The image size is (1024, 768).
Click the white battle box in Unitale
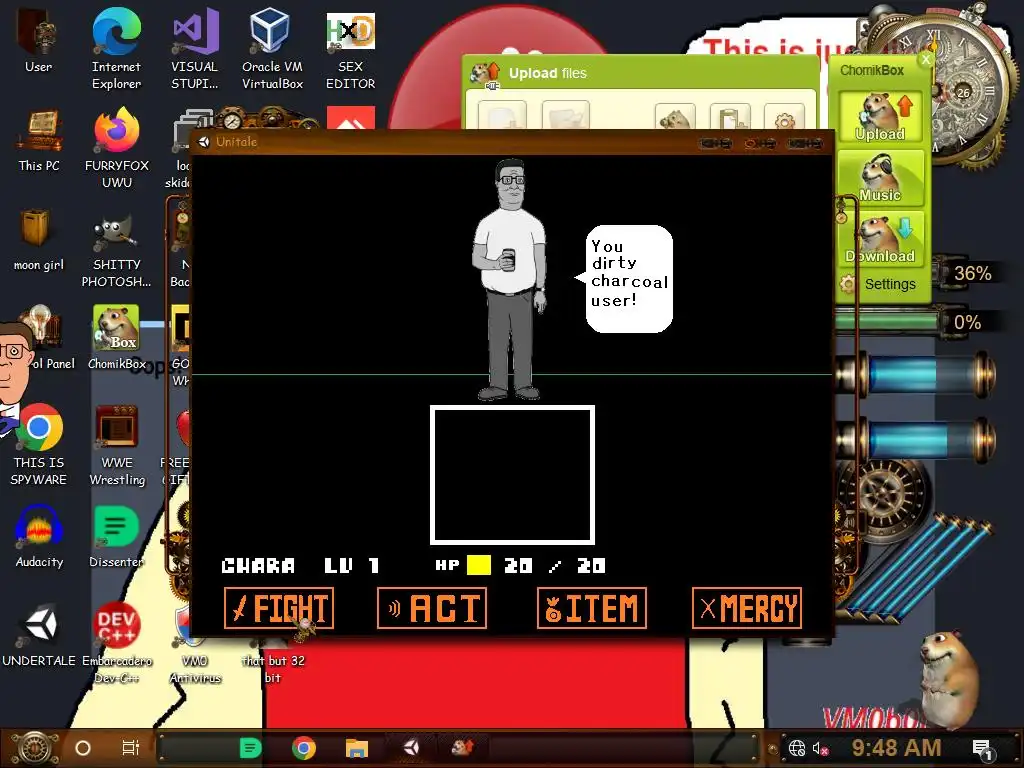[512, 475]
